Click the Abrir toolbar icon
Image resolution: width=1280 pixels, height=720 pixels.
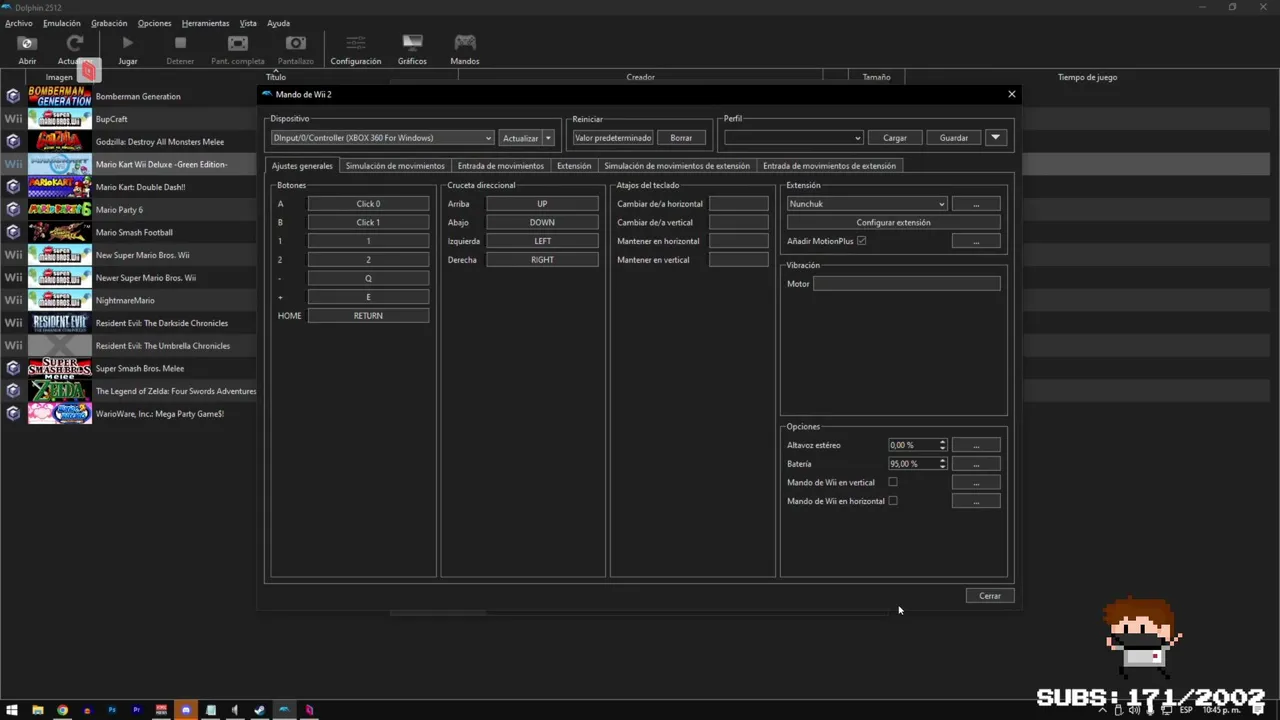(x=27, y=43)
